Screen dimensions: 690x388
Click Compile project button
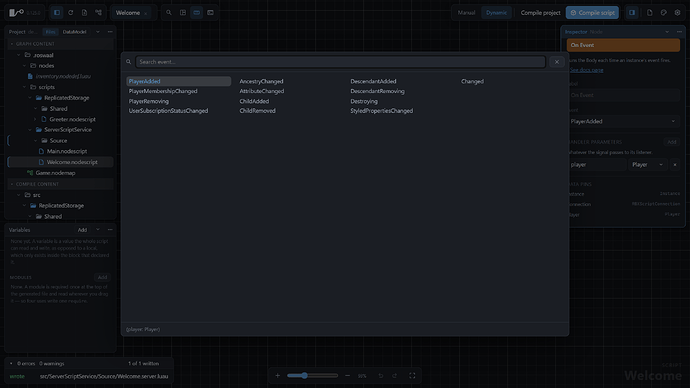tap(540, 13)
